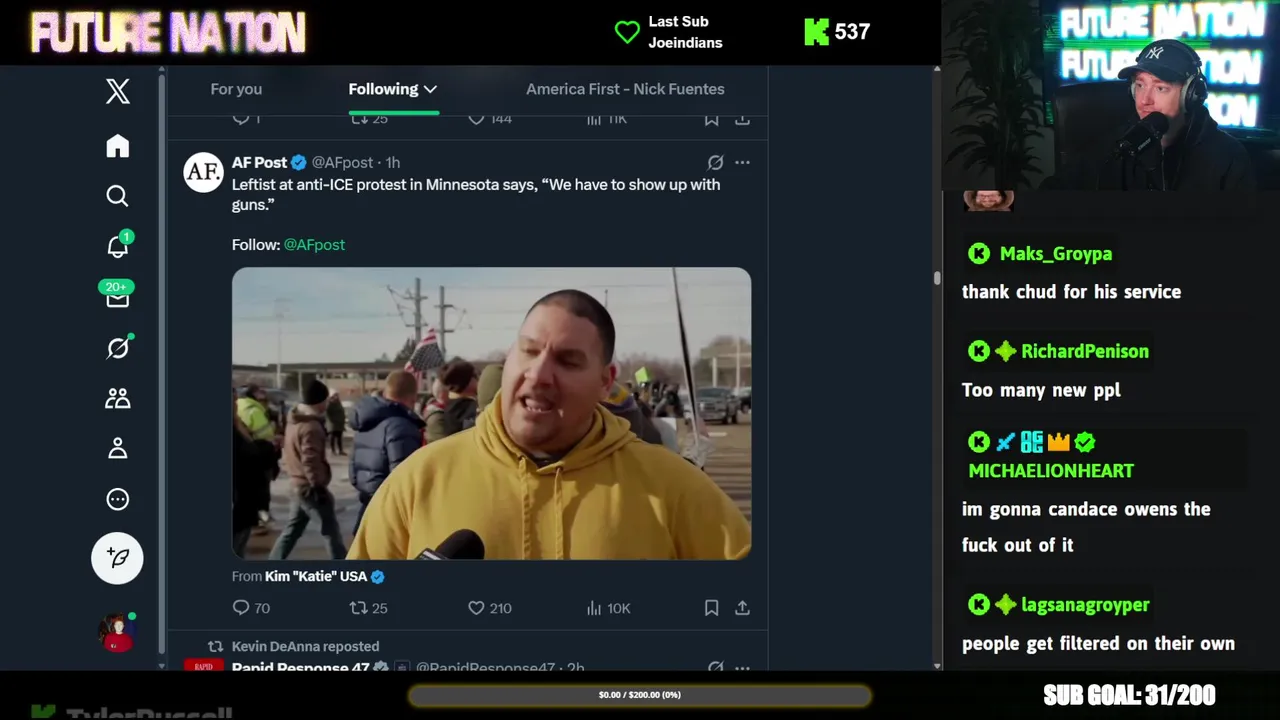Click the FUTURE NATION stream logo
The height and width of the screenshot is (720, 1280).
pos(168,33)
